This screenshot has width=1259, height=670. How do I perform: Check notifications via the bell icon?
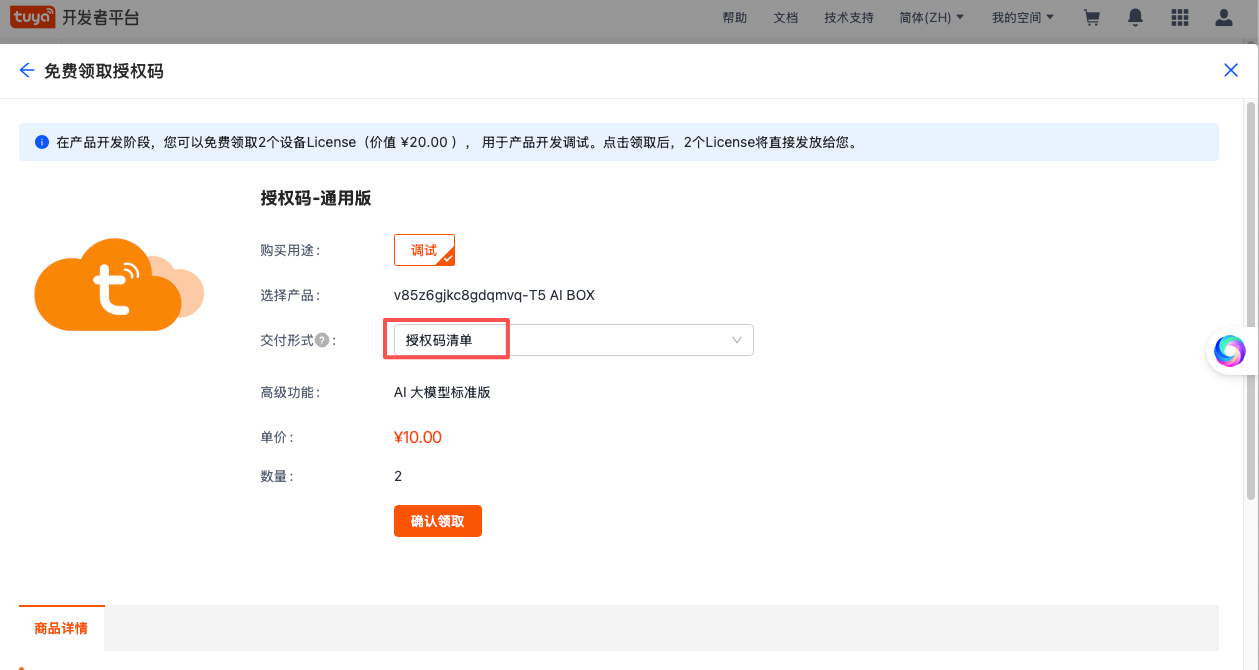(1135, 17)
